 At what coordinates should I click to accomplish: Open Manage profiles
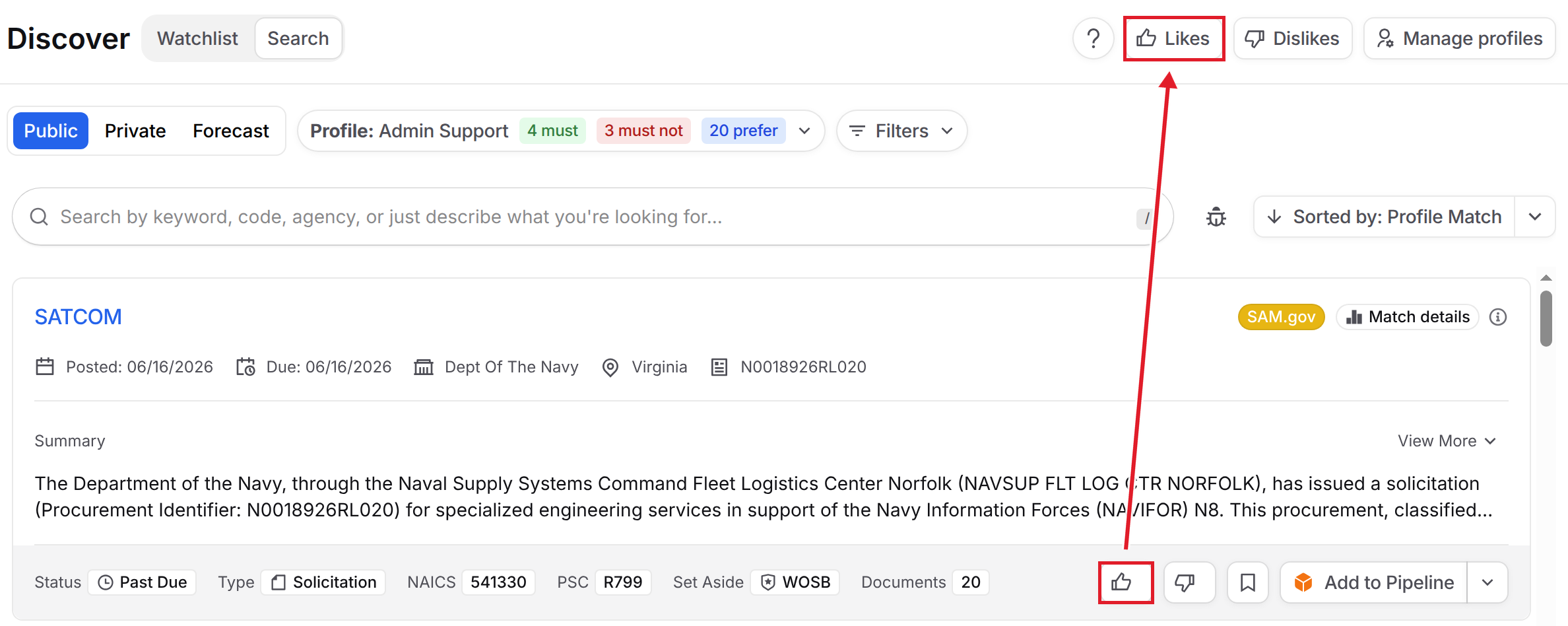[1459, 38]
